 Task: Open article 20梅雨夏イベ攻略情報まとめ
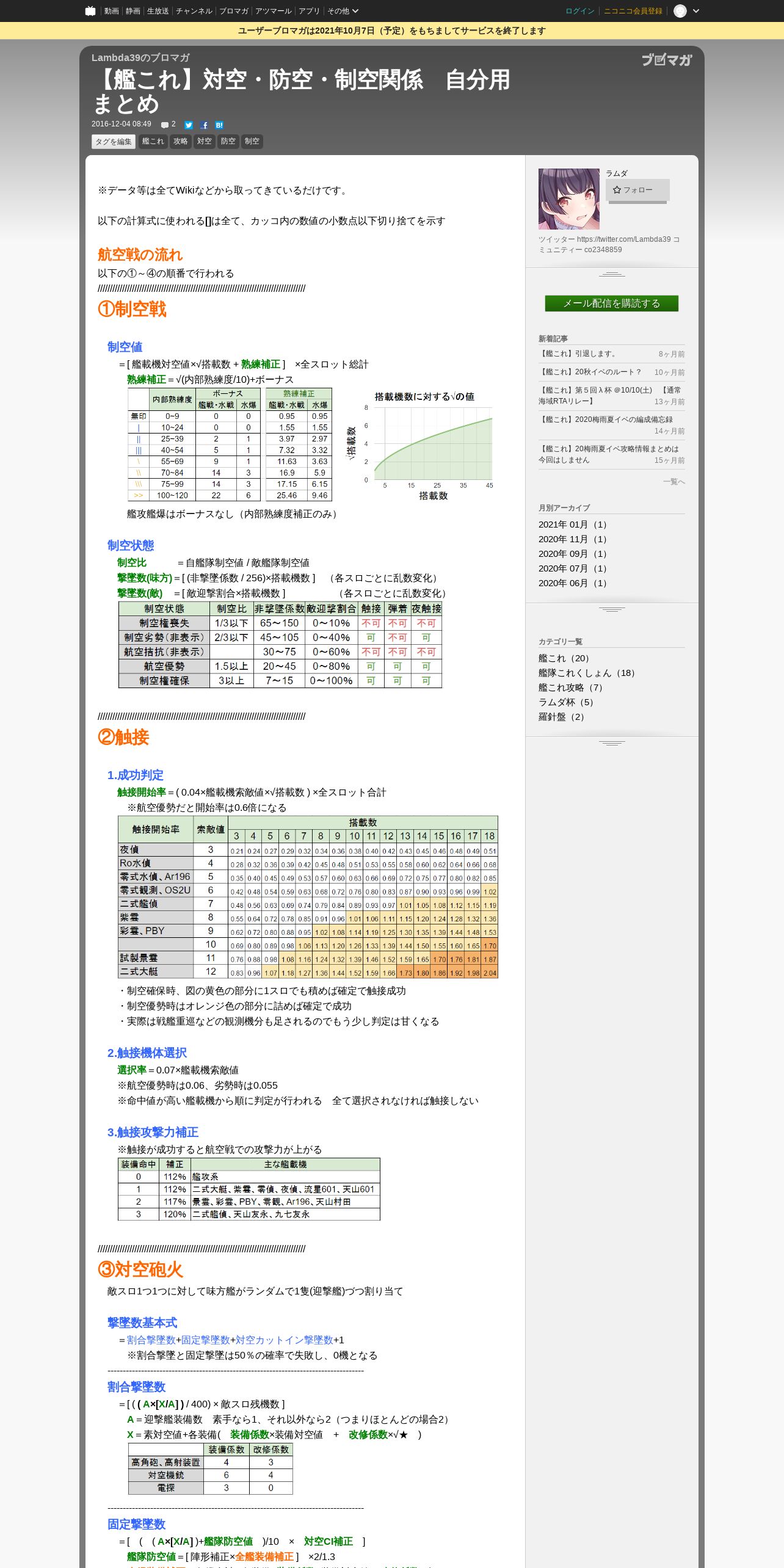[x=609, y=454]
